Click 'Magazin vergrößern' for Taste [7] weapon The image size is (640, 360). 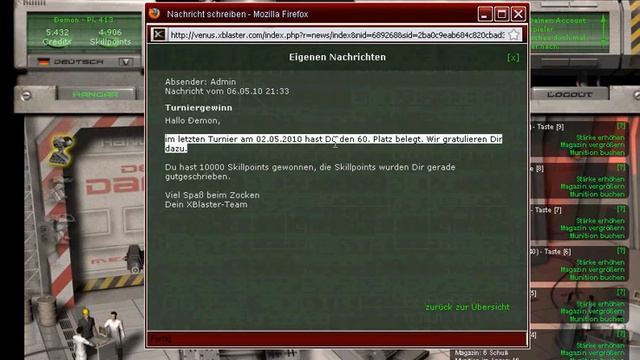tap(592, 228)
